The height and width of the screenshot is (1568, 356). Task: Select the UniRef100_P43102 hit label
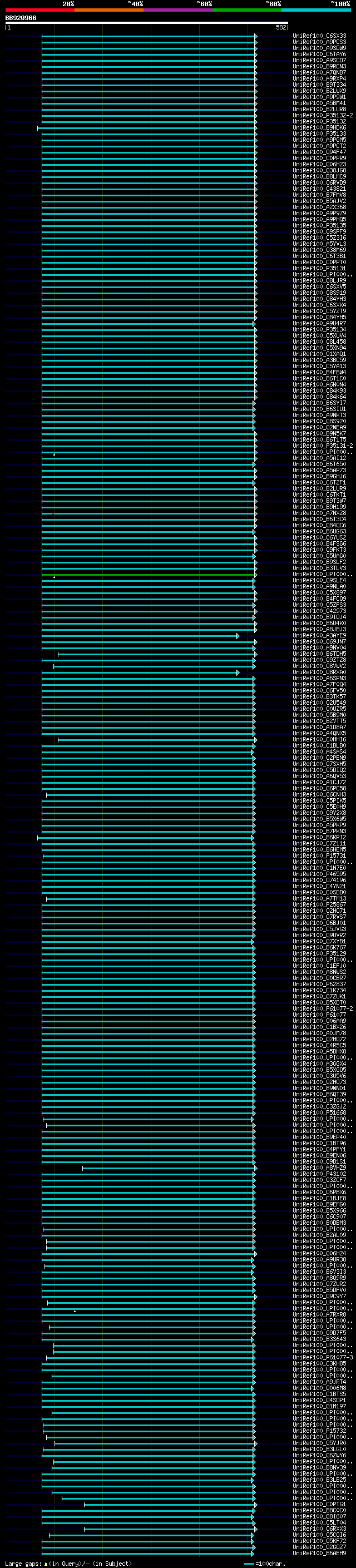click(319, 1174)
